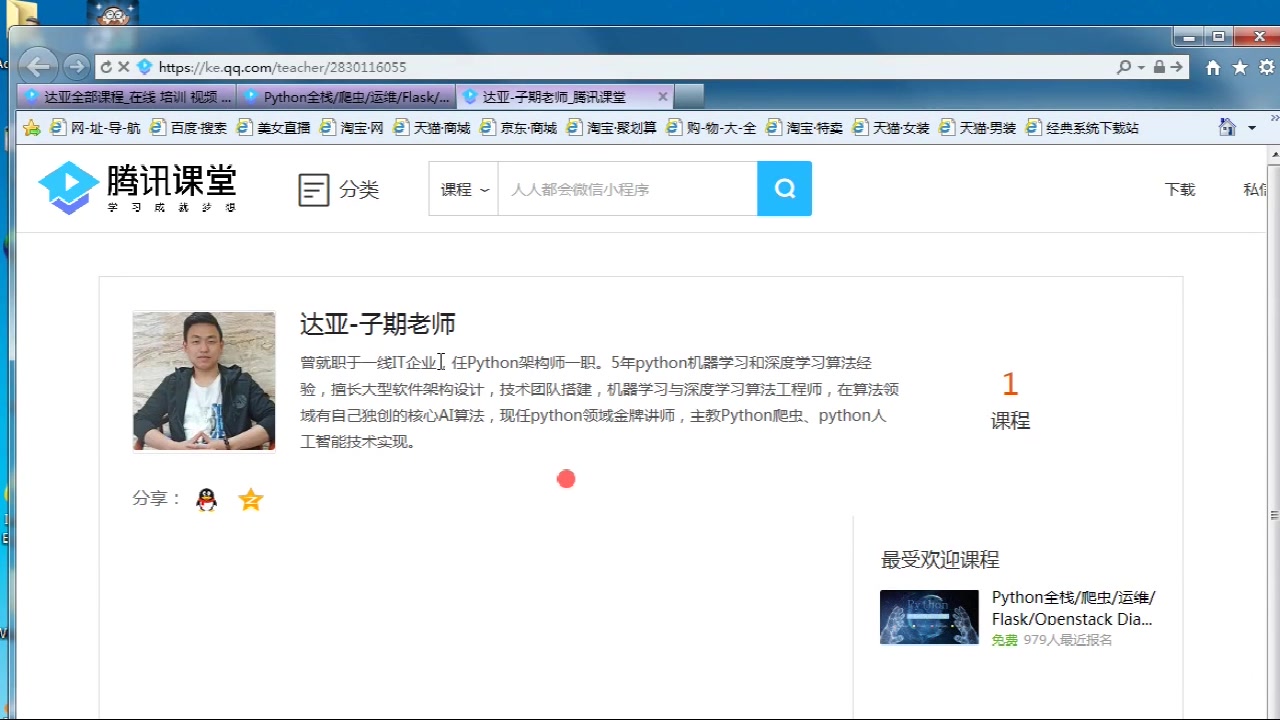This screenshot has width=1280, height=720.
Task: Click the add-to-favorites star on bookmarks bar
Action: click(32, 128)
